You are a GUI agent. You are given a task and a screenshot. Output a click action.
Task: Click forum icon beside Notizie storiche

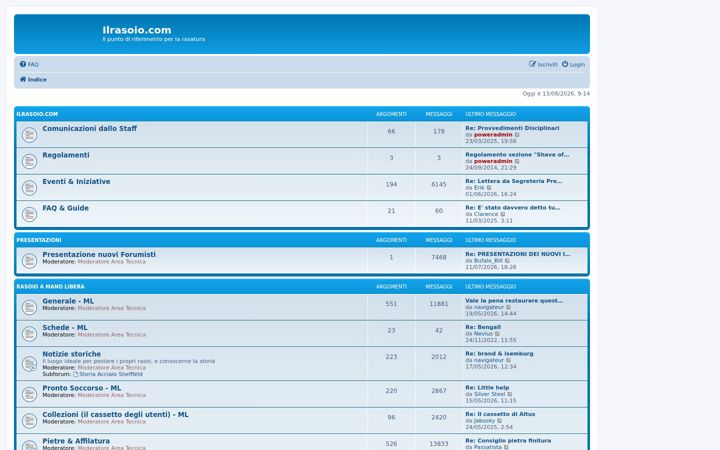(x=29, y=364)
